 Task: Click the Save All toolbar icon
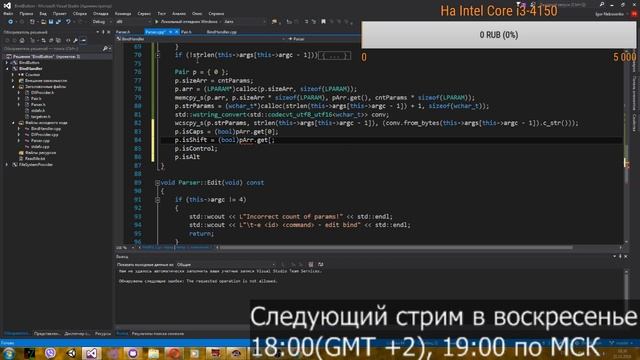click(x=58, y=22)
